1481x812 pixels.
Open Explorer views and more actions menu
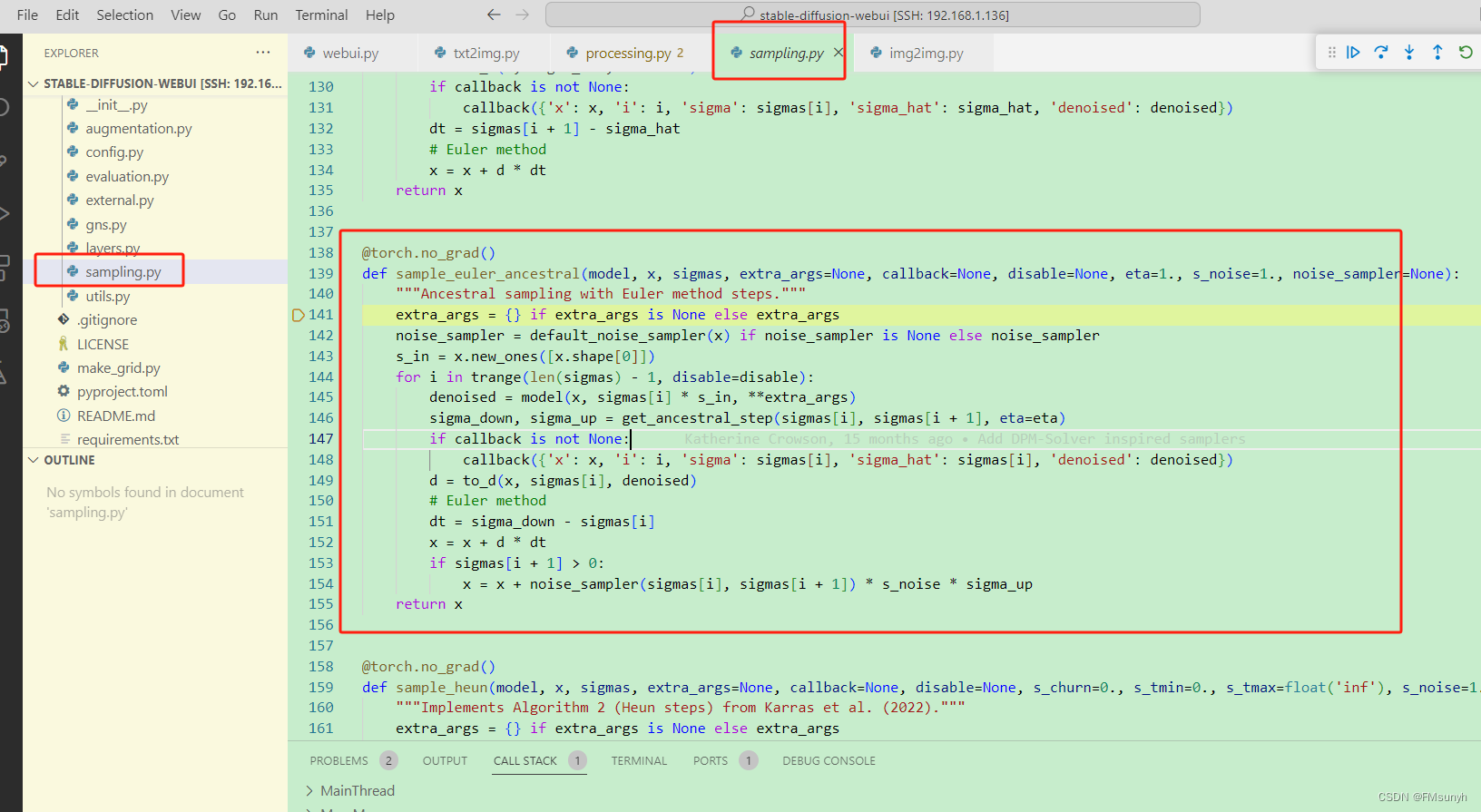click(x=263, y=53)
